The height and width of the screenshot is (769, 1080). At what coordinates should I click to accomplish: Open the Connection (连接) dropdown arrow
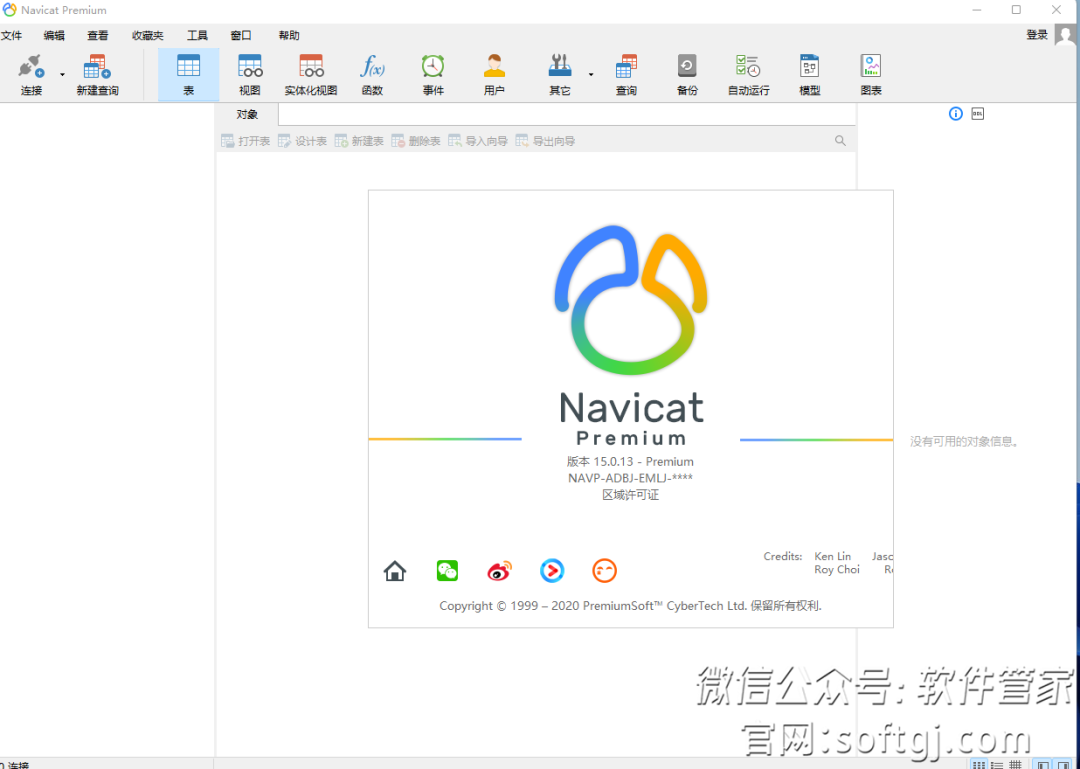[x=62, y=74]
